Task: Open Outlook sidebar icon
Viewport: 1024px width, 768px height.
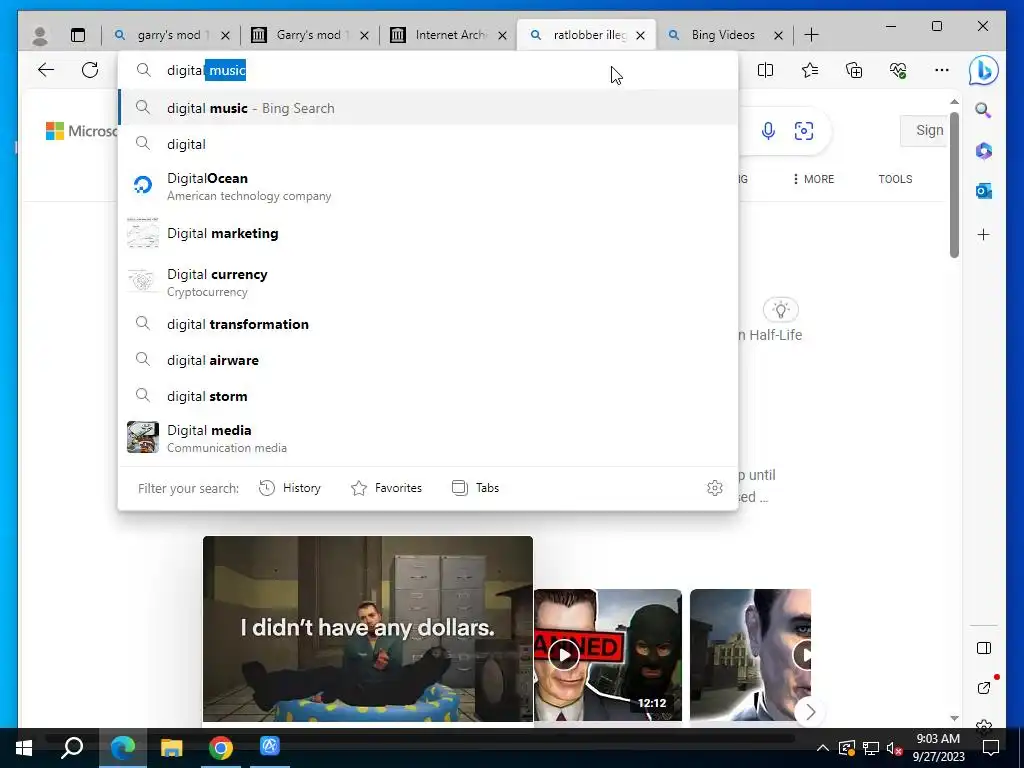Action: coord(984,191)
